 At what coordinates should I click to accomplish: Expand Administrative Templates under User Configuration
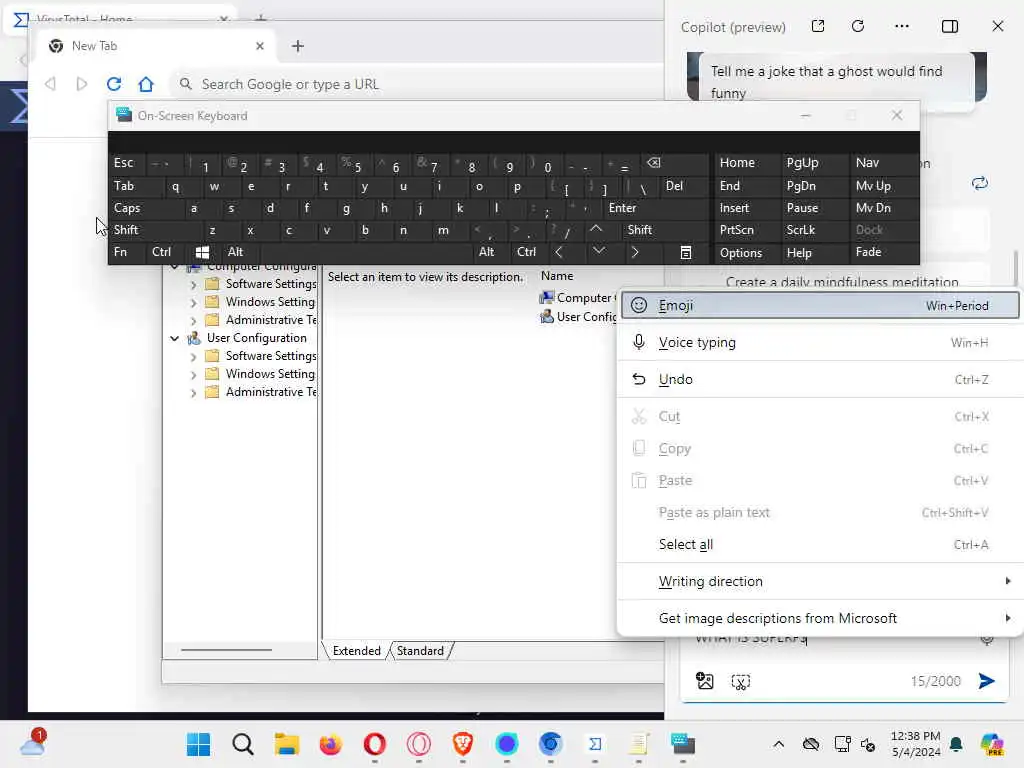[x=193, y=392]
